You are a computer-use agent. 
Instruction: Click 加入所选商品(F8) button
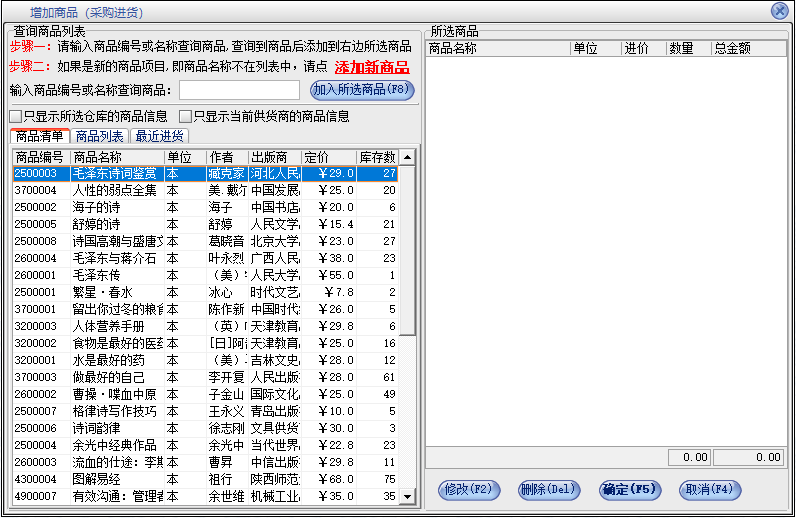pyautogui.click(x=362, y=90)
